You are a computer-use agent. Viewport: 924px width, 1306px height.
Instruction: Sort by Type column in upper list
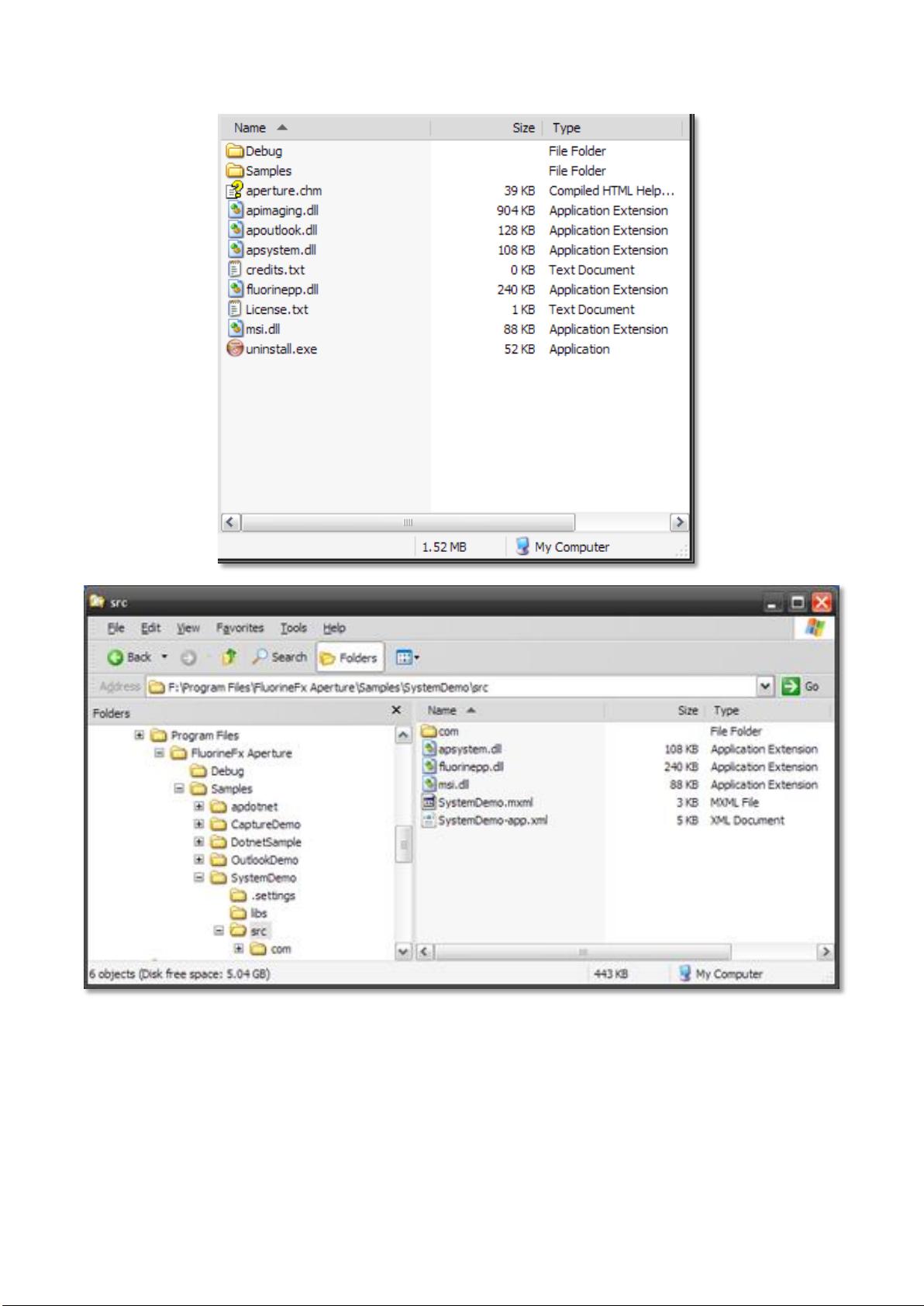click(x=613, y=128)
